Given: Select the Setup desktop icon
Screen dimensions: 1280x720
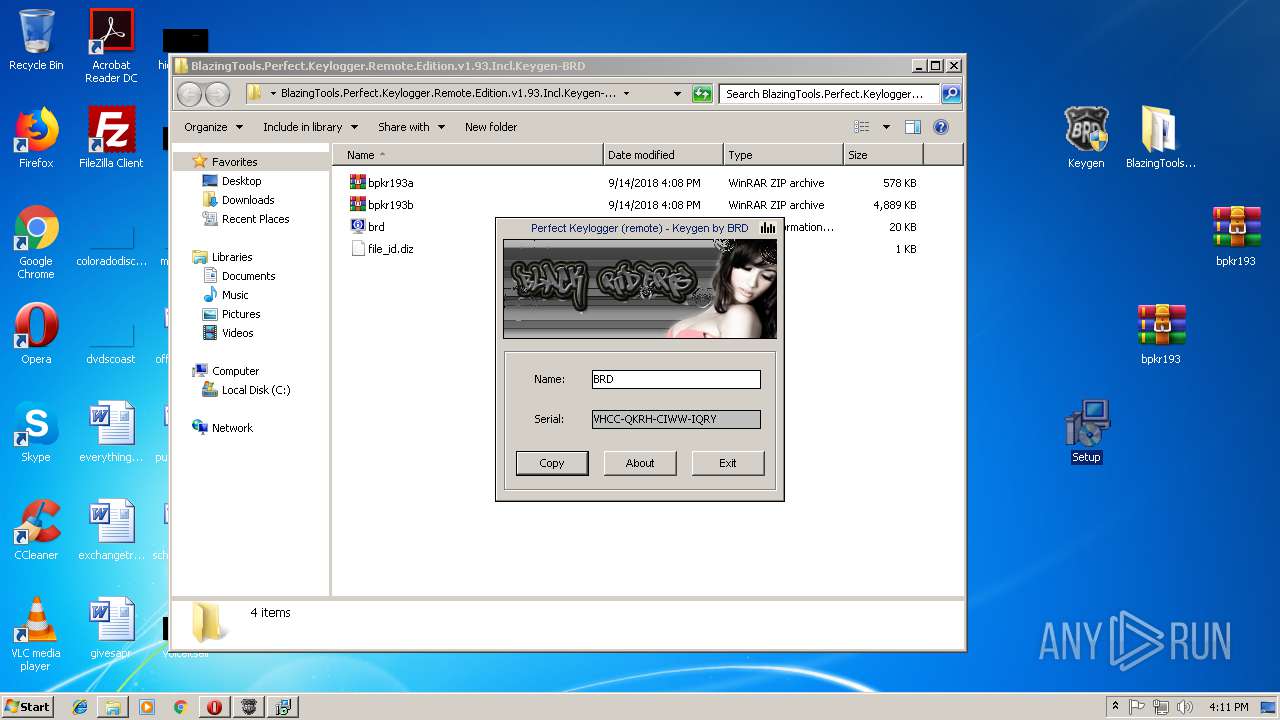Looking at the screenshot, I should [1086, 433].
